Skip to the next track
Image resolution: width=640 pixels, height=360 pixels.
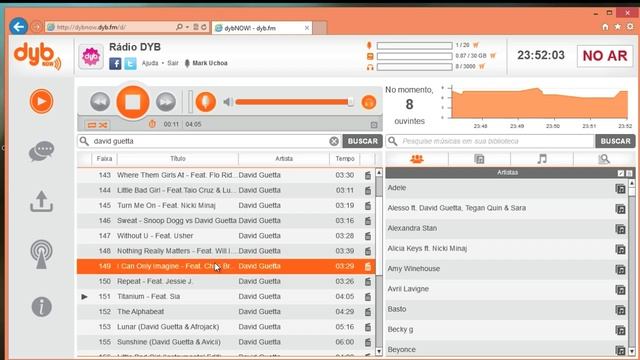166,102
